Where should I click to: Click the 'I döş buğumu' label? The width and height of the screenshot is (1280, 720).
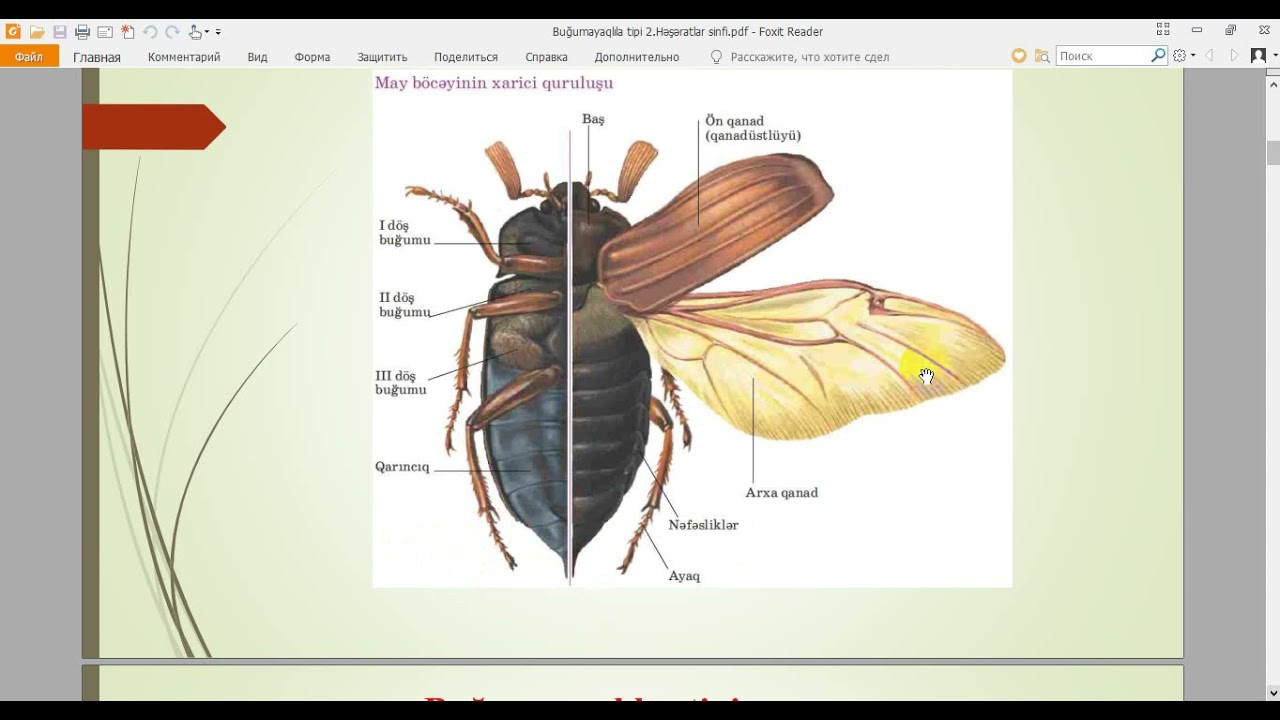pos(404,233)
